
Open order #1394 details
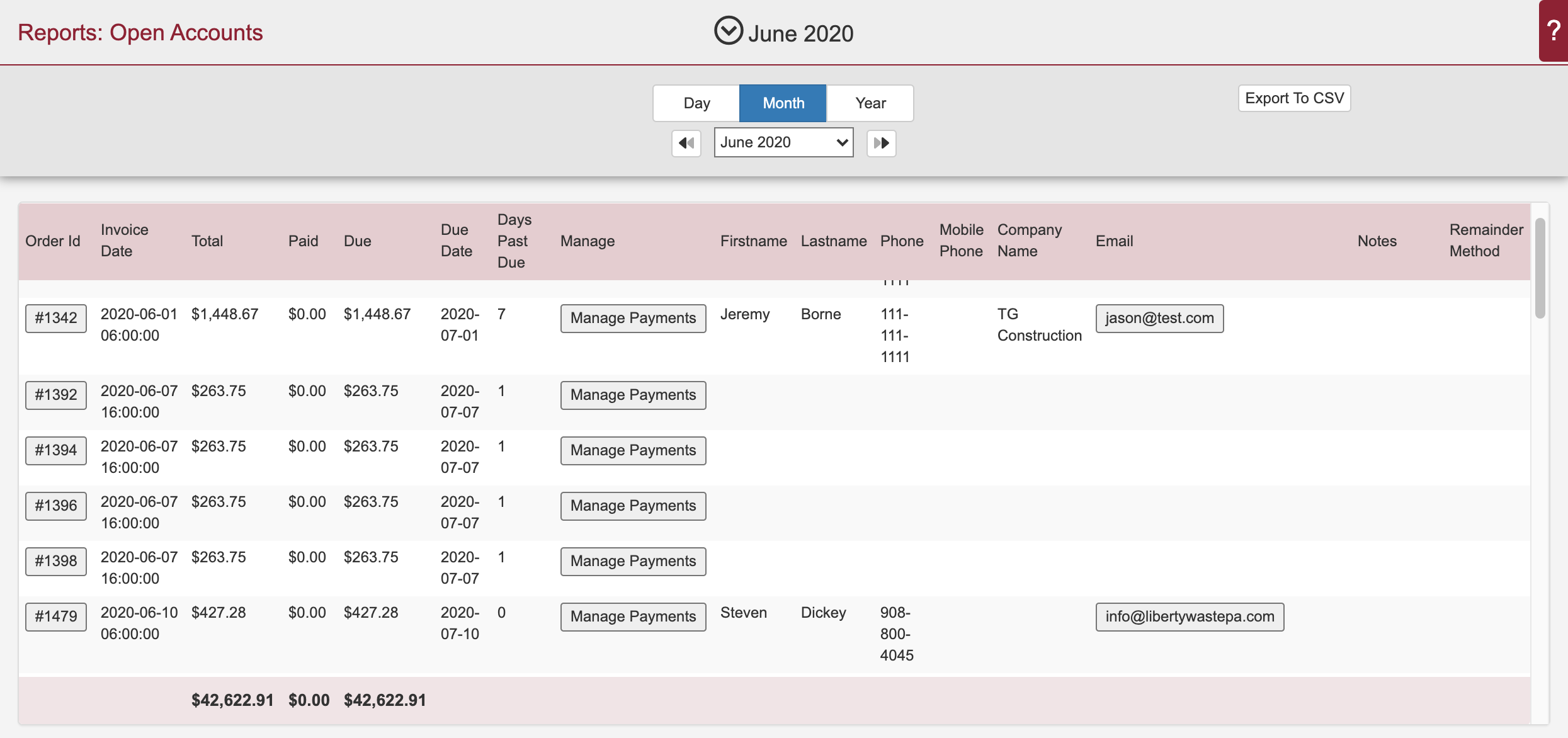point(55,450)
